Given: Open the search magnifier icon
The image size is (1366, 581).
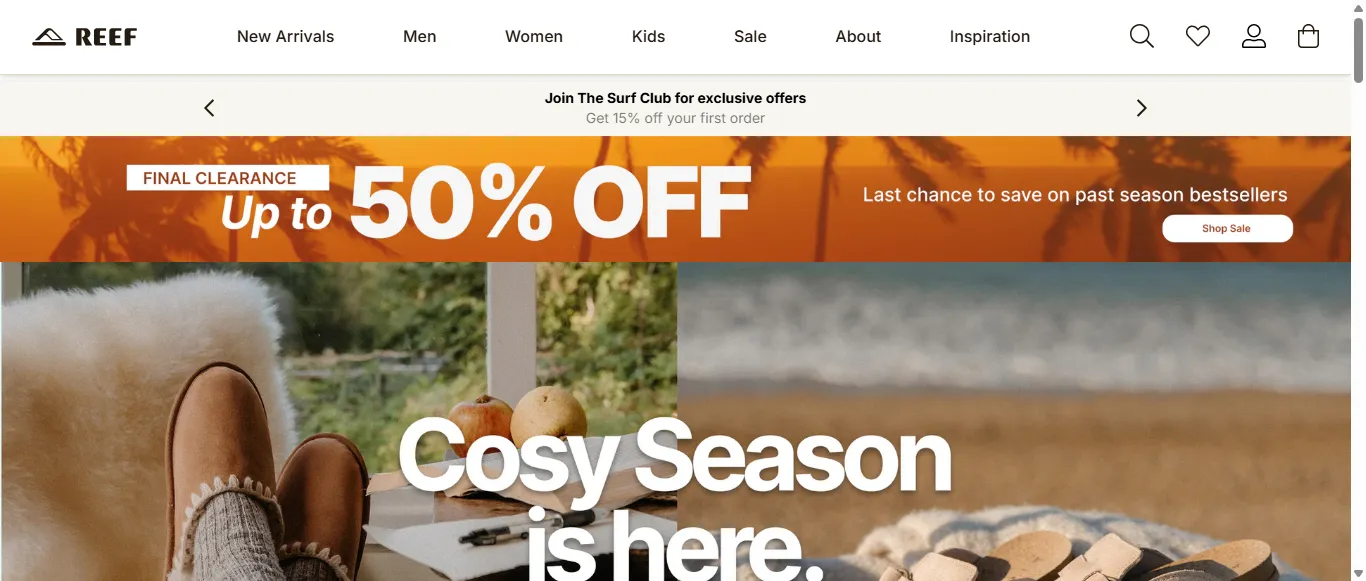Looking at the screenshot, I should (x=1142, y=37).
